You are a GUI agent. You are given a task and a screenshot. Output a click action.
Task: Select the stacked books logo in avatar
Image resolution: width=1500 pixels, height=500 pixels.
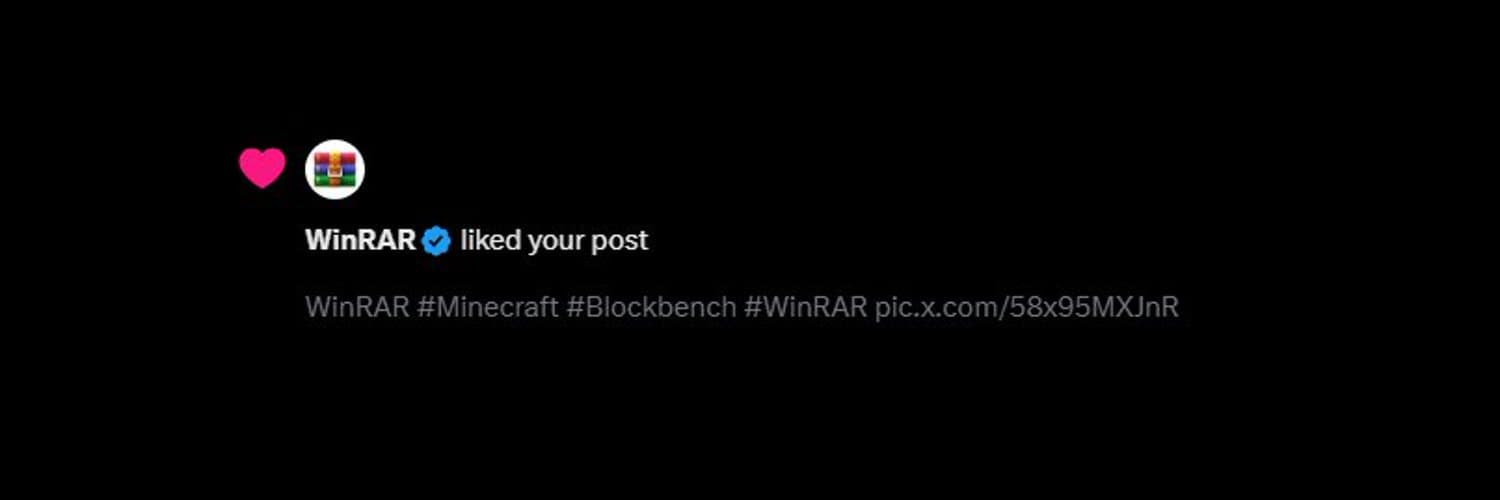(x=335, y=169)
